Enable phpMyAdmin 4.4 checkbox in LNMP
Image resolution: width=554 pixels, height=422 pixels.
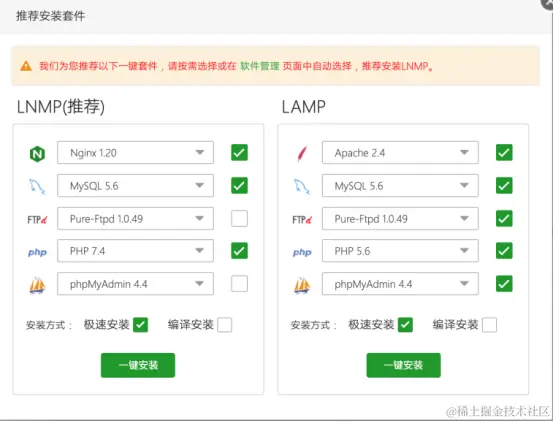[x=239, y=284]
